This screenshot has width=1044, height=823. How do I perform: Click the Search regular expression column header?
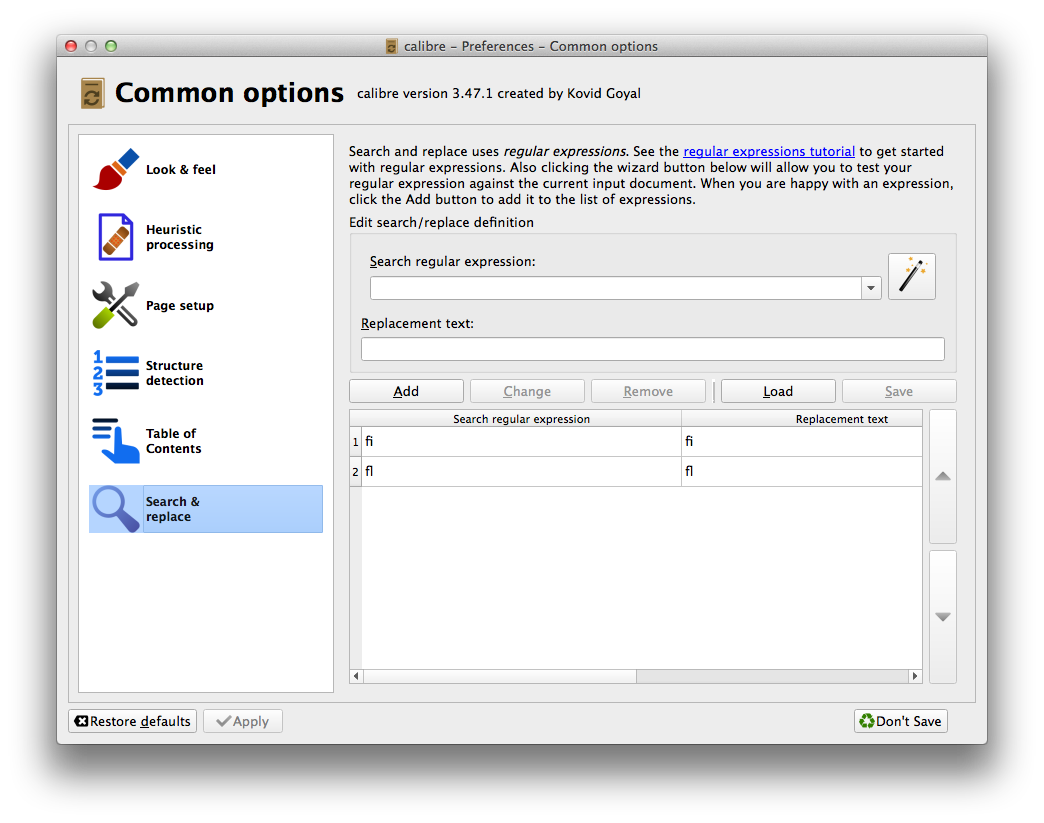coord(520,419)
